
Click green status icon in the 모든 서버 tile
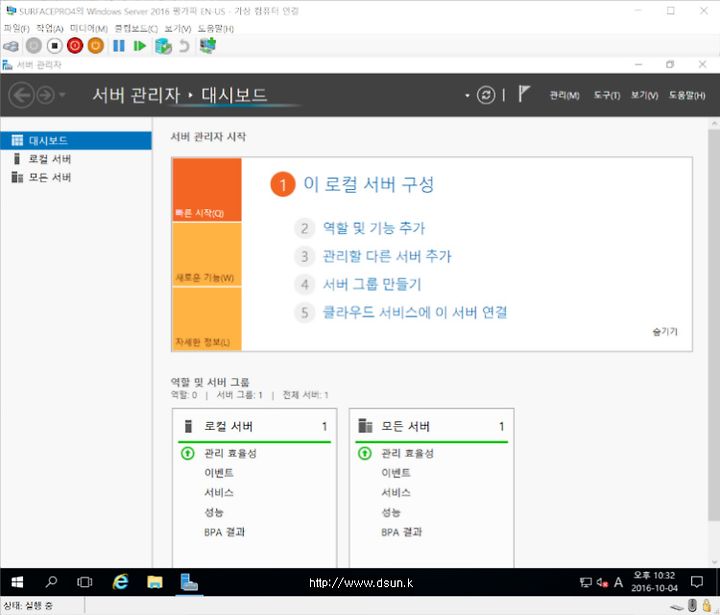click(365, 454)
